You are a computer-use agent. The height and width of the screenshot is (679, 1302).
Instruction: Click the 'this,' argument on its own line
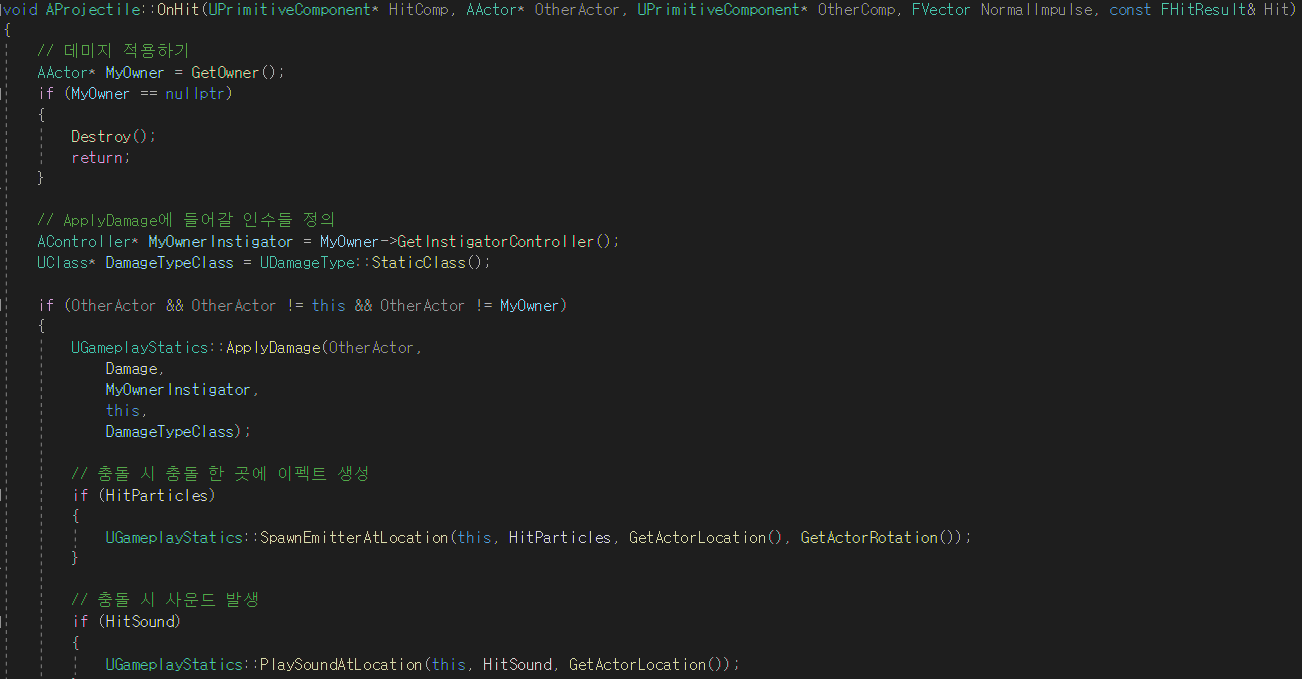[126, 411]
